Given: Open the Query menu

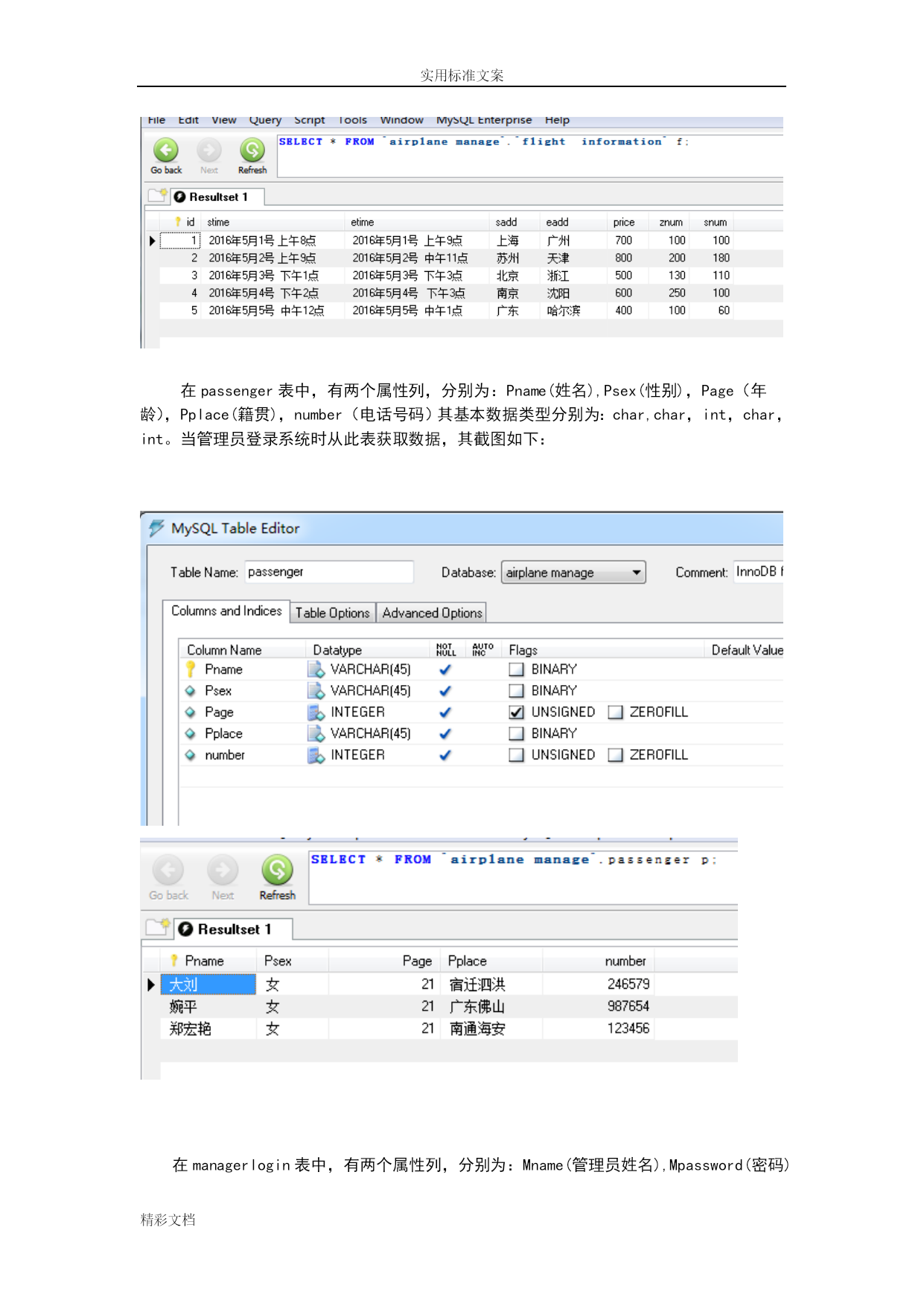Looking at the screenshot, I should pos(265,120).
